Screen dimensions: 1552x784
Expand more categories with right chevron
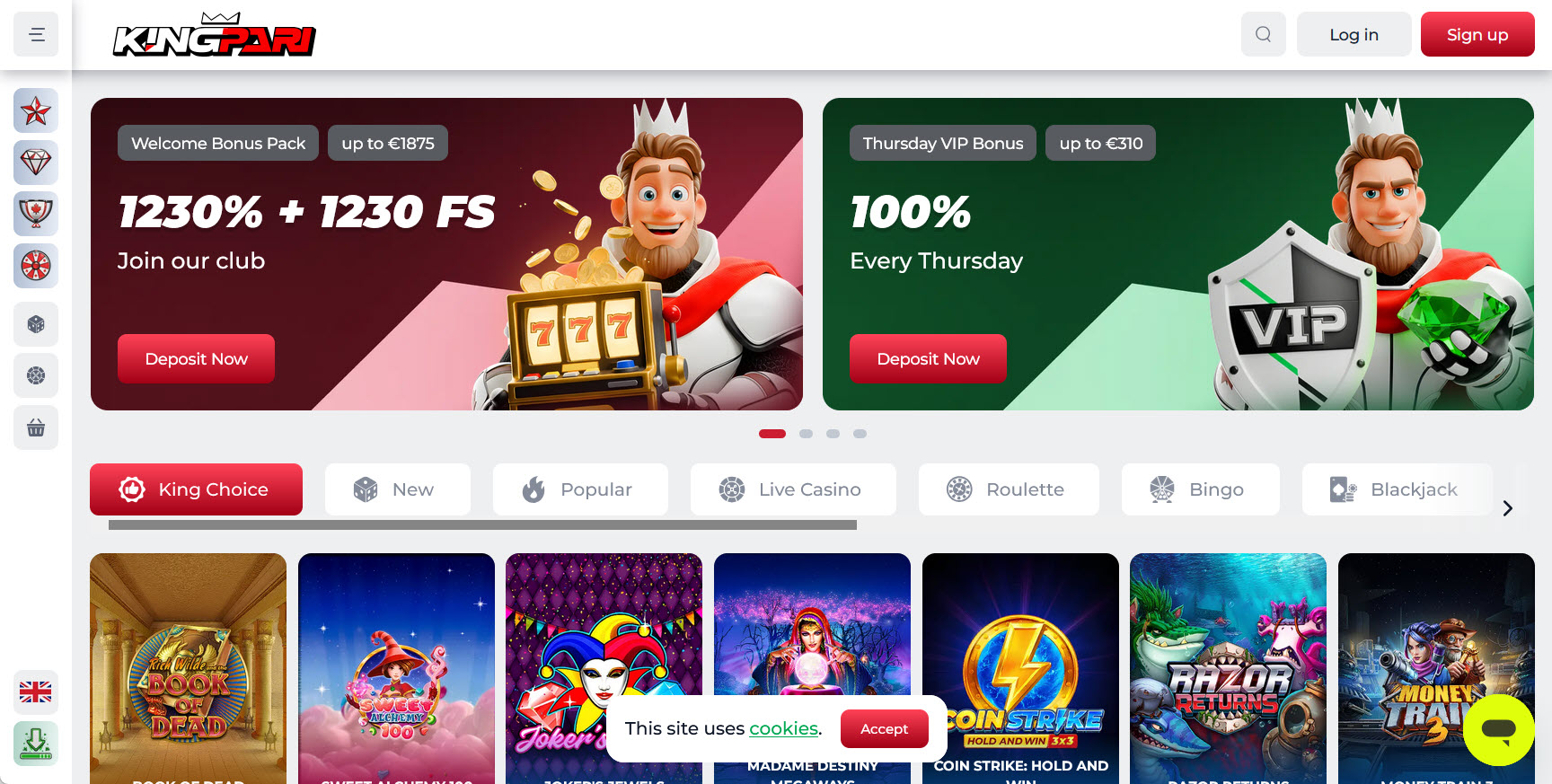point(1508,508)
